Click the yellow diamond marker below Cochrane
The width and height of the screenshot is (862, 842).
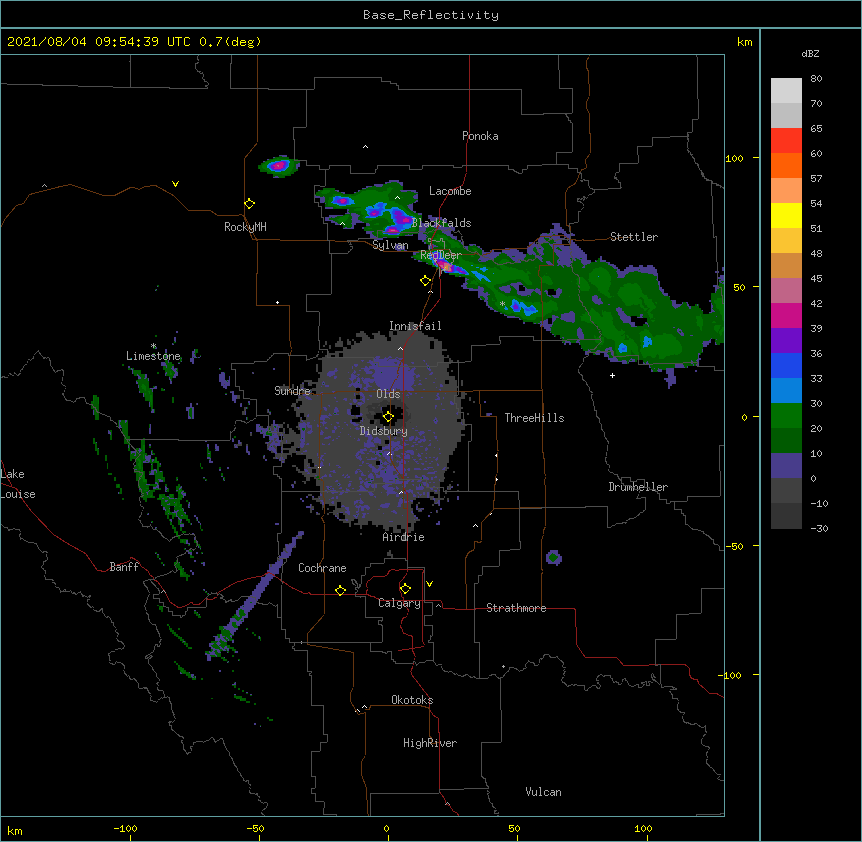point(340,590)
